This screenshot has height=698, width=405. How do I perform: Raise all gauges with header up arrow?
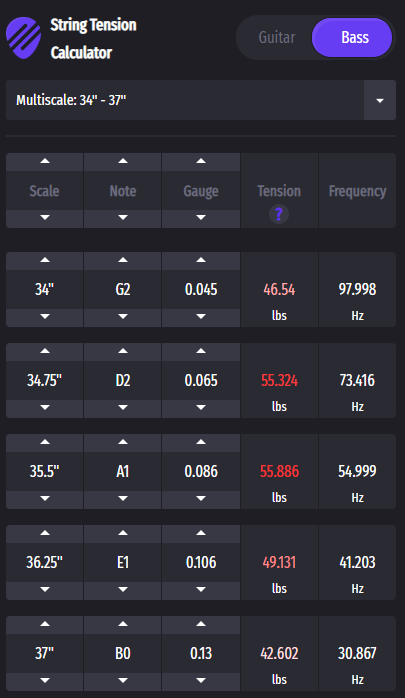coord(201,162)
